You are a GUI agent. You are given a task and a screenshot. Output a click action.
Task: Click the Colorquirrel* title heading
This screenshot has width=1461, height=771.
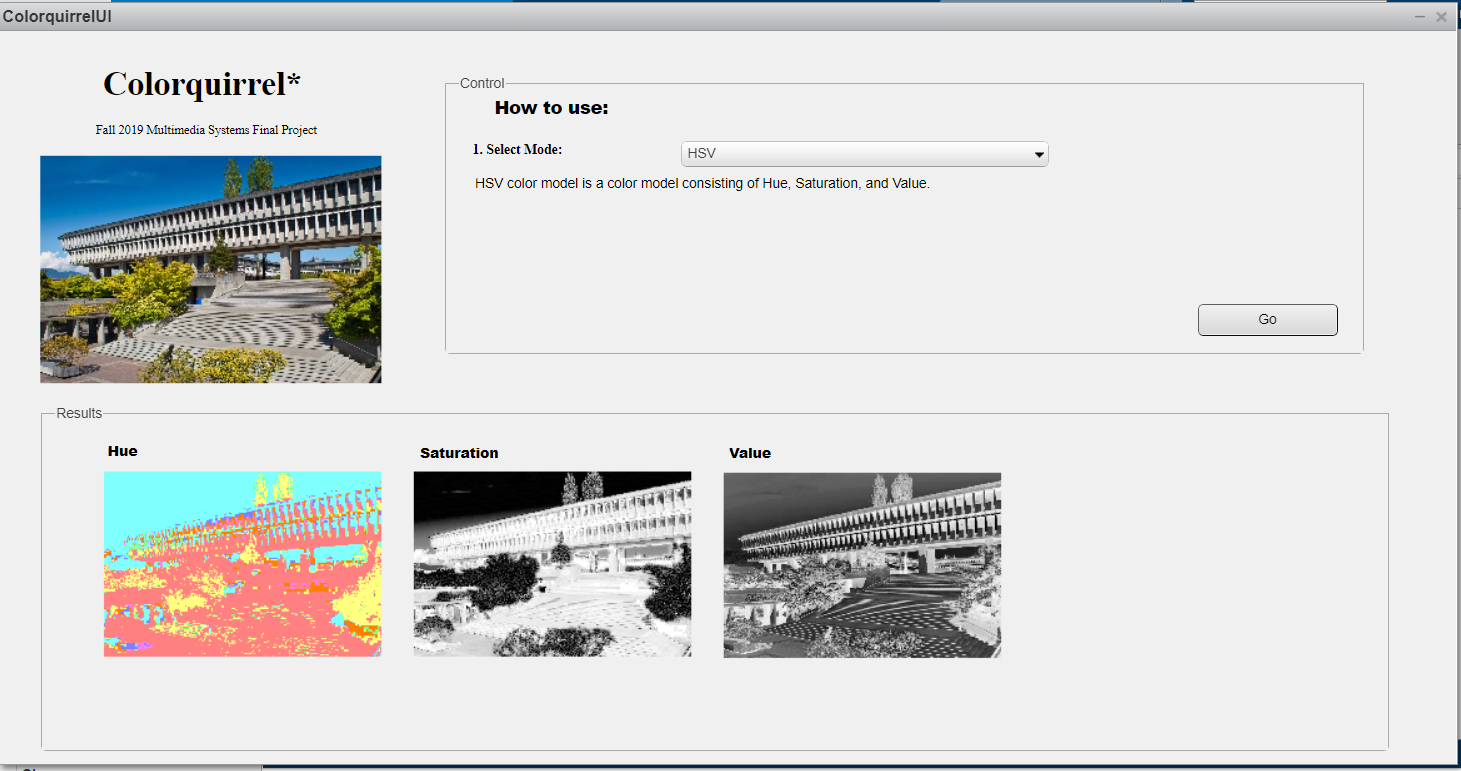click(202, 85)
